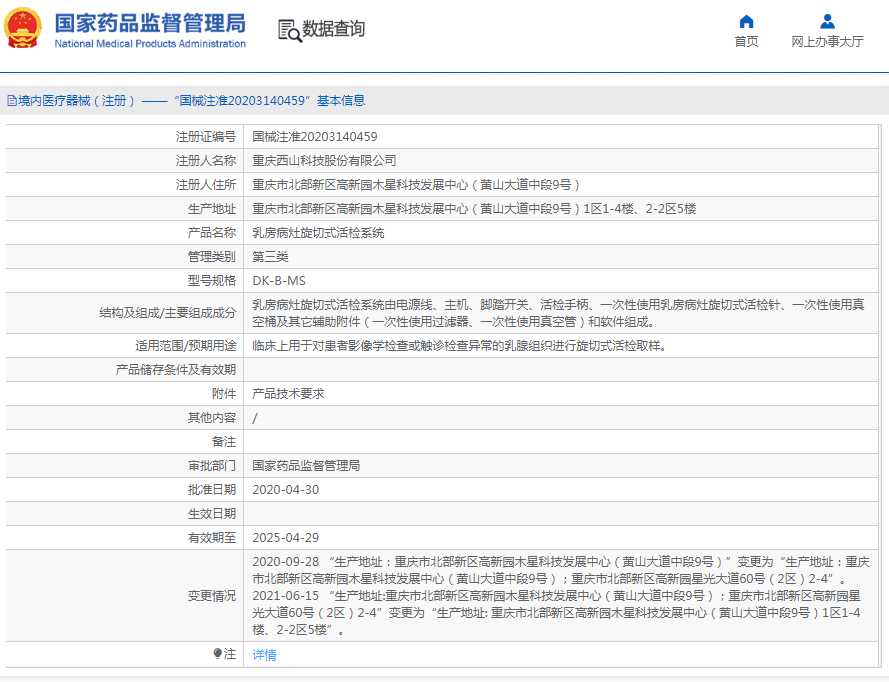889x682 pixels.
Task: Open 网上办事大厅 user icon
Action: tap(827, 22)
